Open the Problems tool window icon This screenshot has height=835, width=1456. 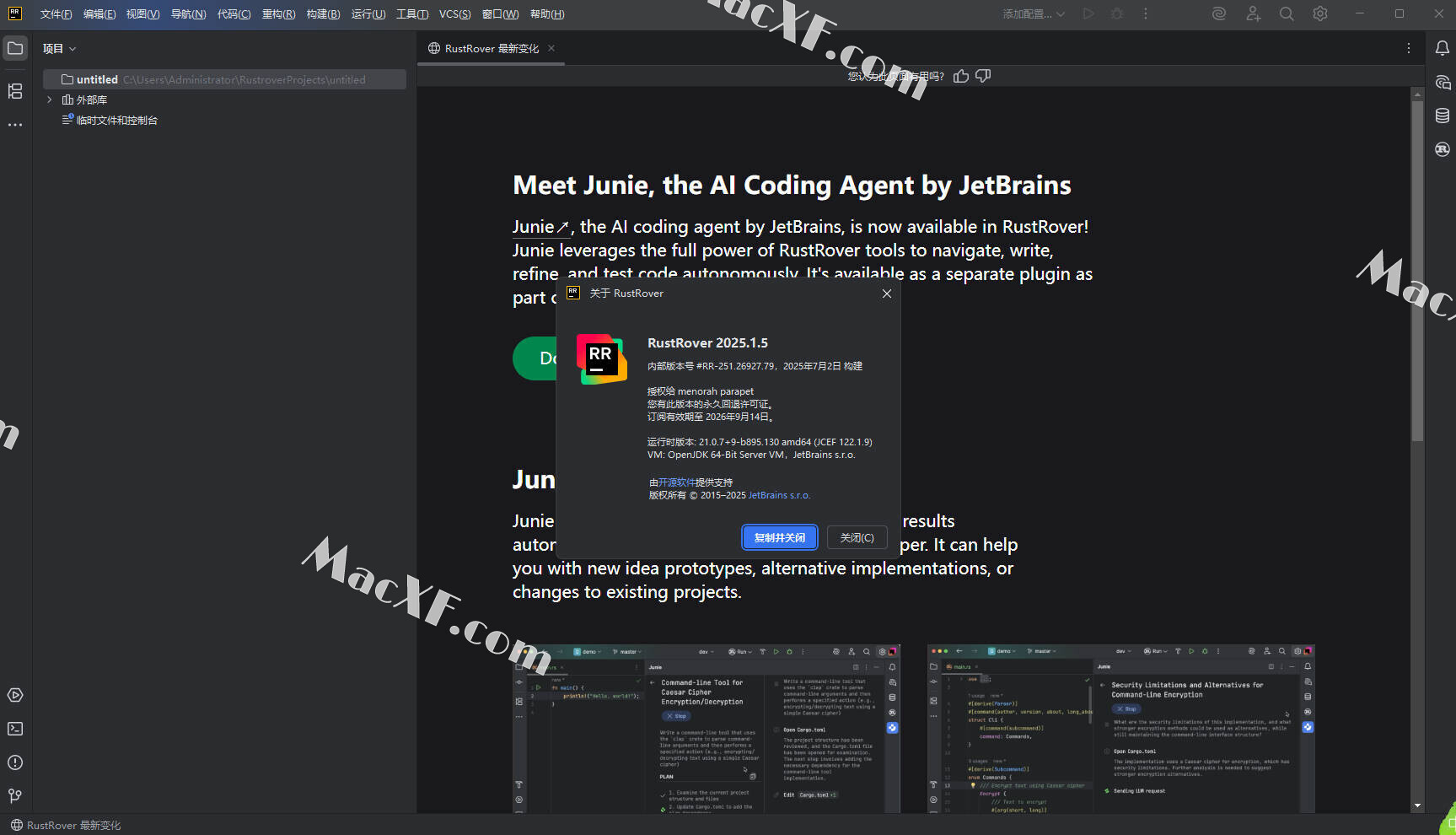pos(15,762)
